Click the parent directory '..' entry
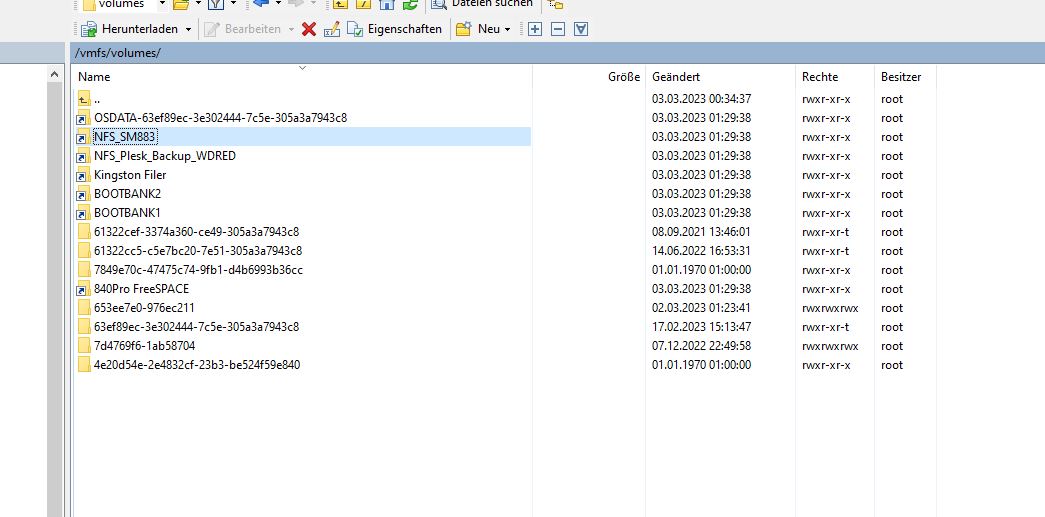 [x=96, y=99]
